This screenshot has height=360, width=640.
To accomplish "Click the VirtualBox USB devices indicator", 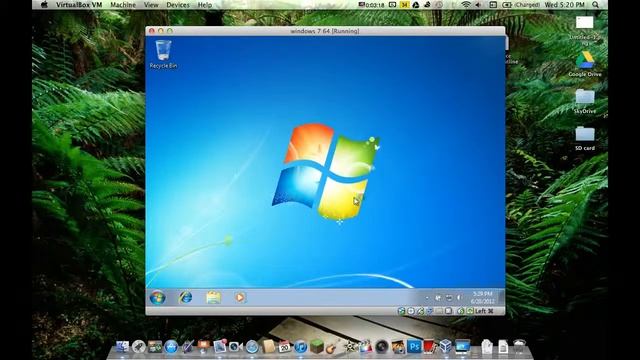I will 430,311.
